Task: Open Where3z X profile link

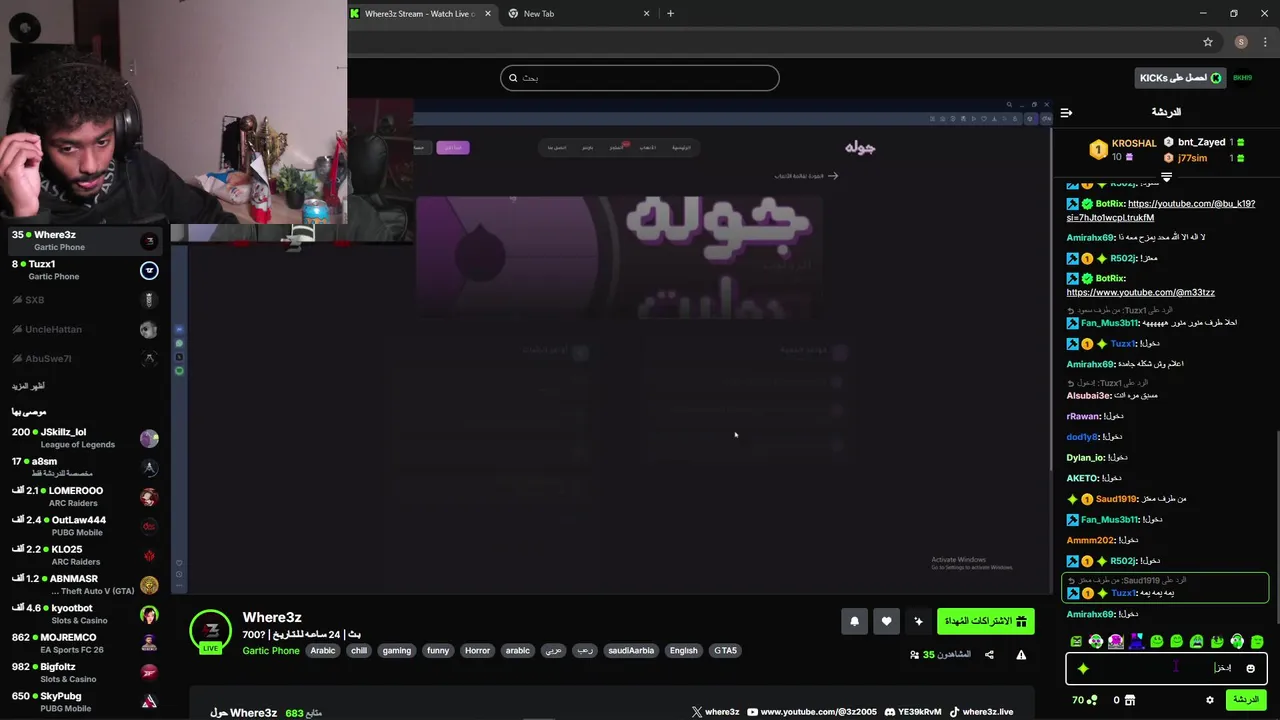Action: coord(716,712)
